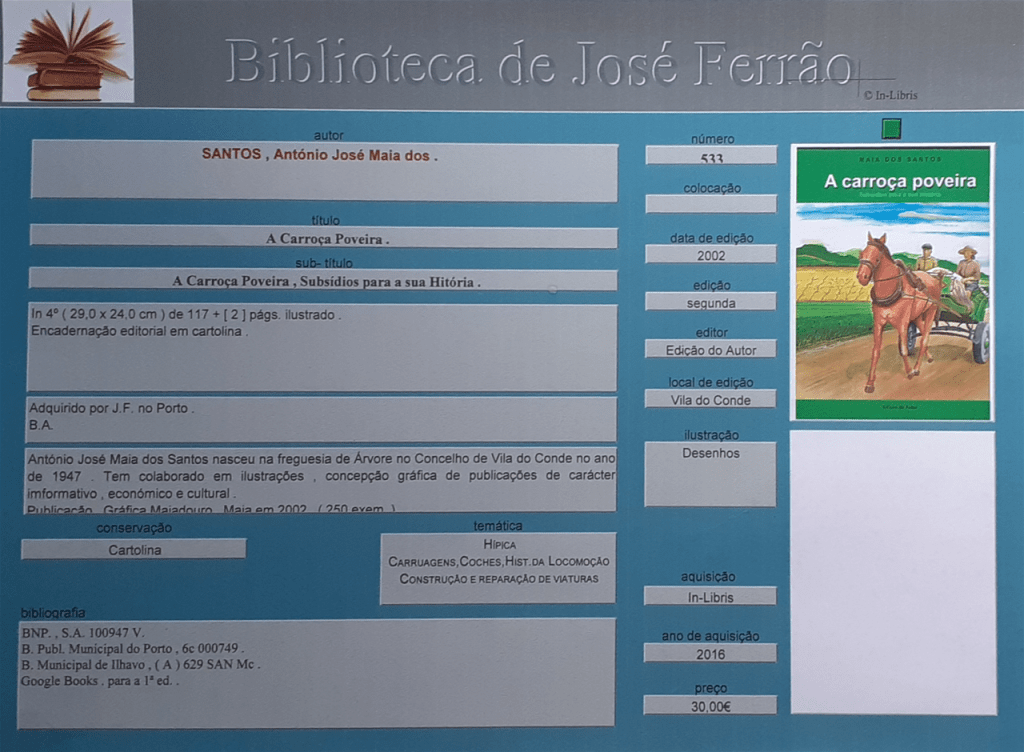Click the ilustração field with Desenhos
The height and width of the screenshot is (752, 1024).
[x=710, y=474]
